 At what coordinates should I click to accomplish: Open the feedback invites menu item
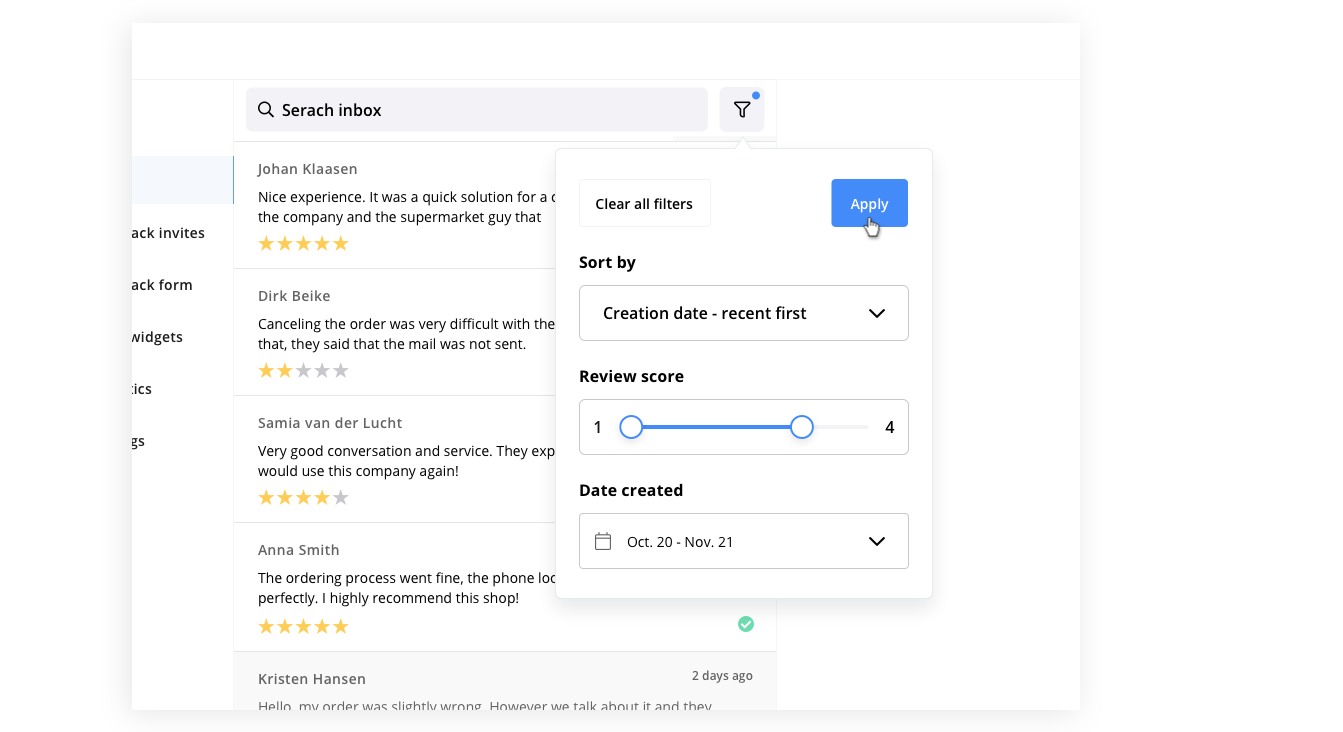pyautogui.click(x=168, y=233)
